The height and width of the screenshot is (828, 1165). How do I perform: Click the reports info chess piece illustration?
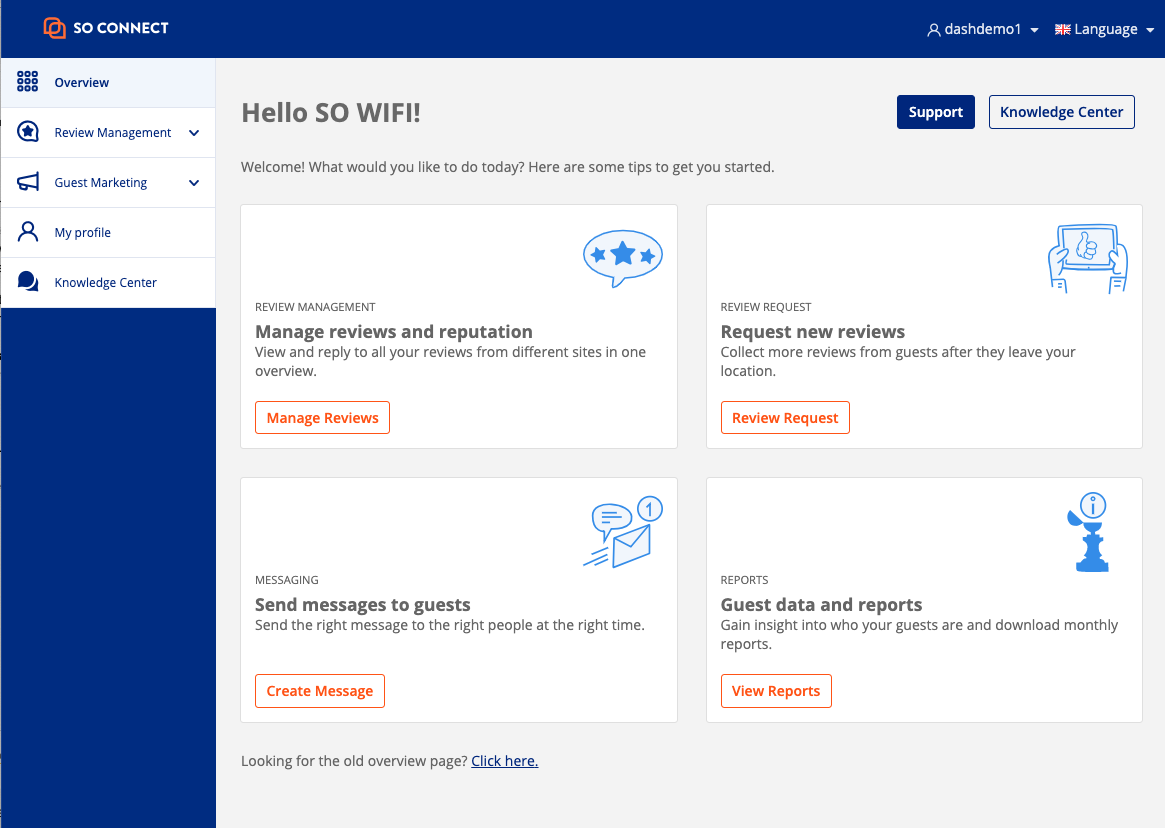(1089, 532)
